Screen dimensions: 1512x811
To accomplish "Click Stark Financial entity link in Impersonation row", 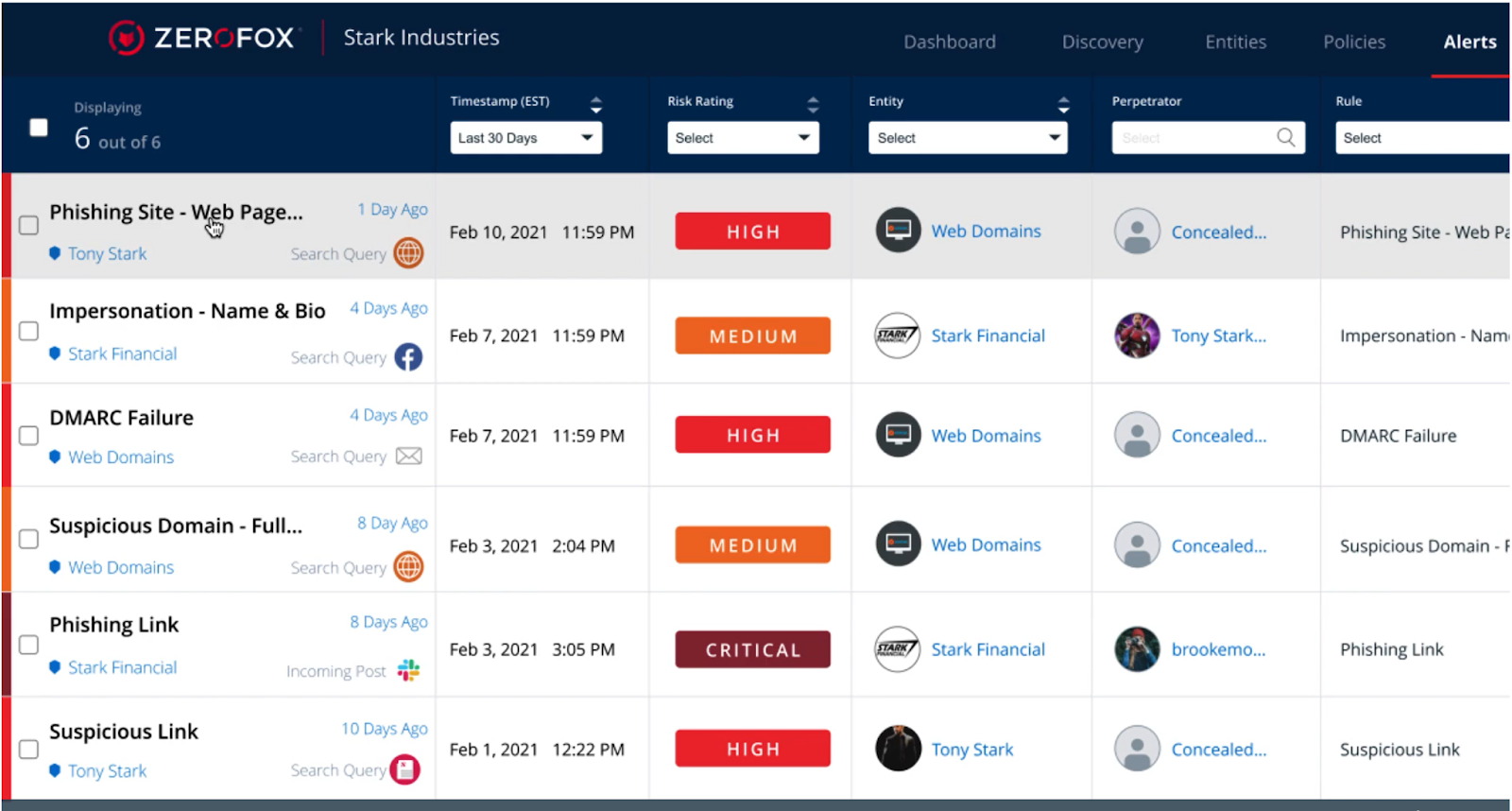I will 988,336.
